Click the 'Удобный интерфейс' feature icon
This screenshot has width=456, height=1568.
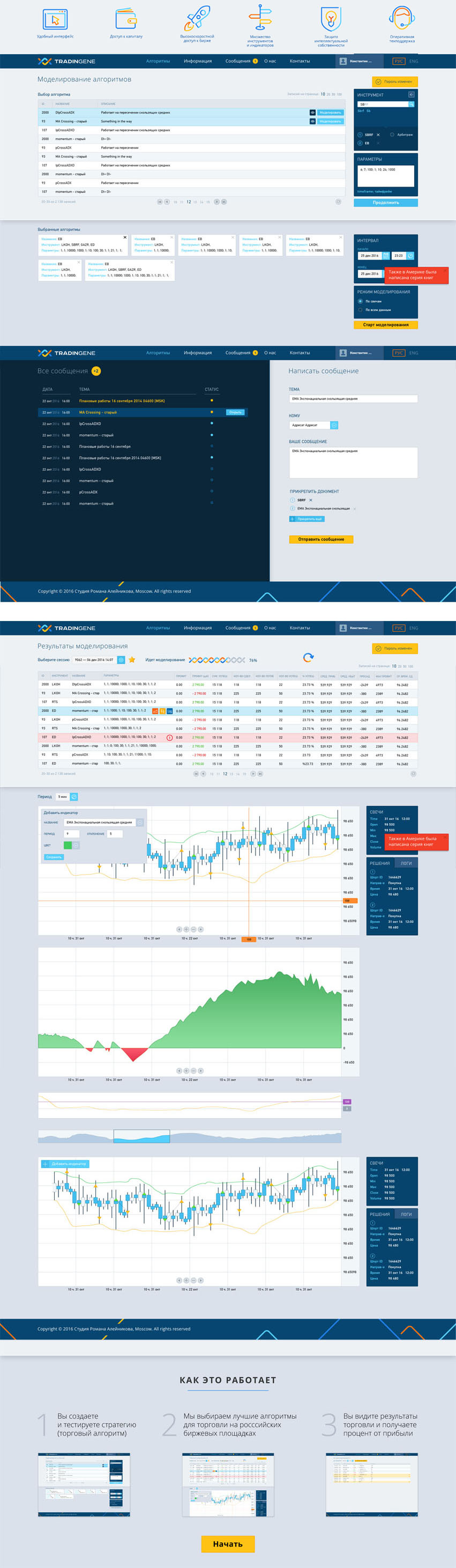point(55,19)
